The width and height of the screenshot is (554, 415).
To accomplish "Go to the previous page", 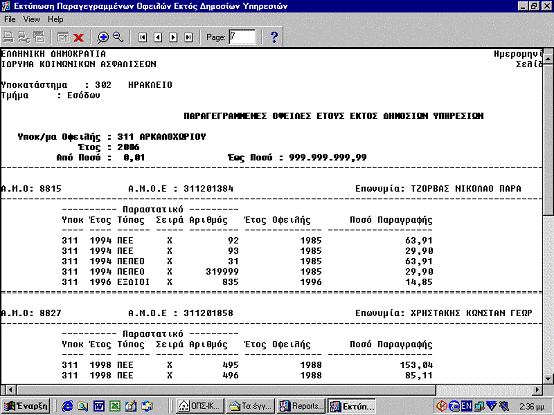I will [158, 37].
